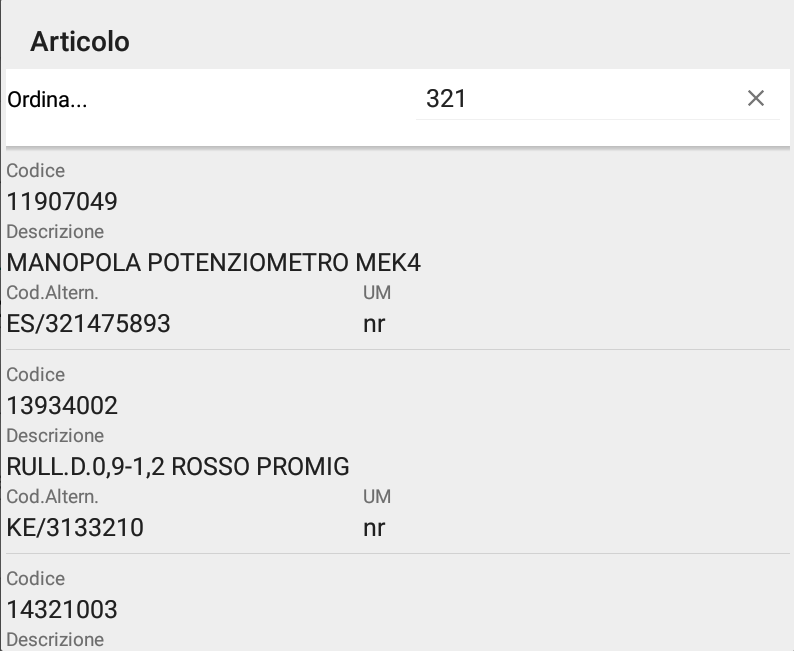Click the Codice label above 13934002
This screenshot has height=651, width=794.
(35, 375)
